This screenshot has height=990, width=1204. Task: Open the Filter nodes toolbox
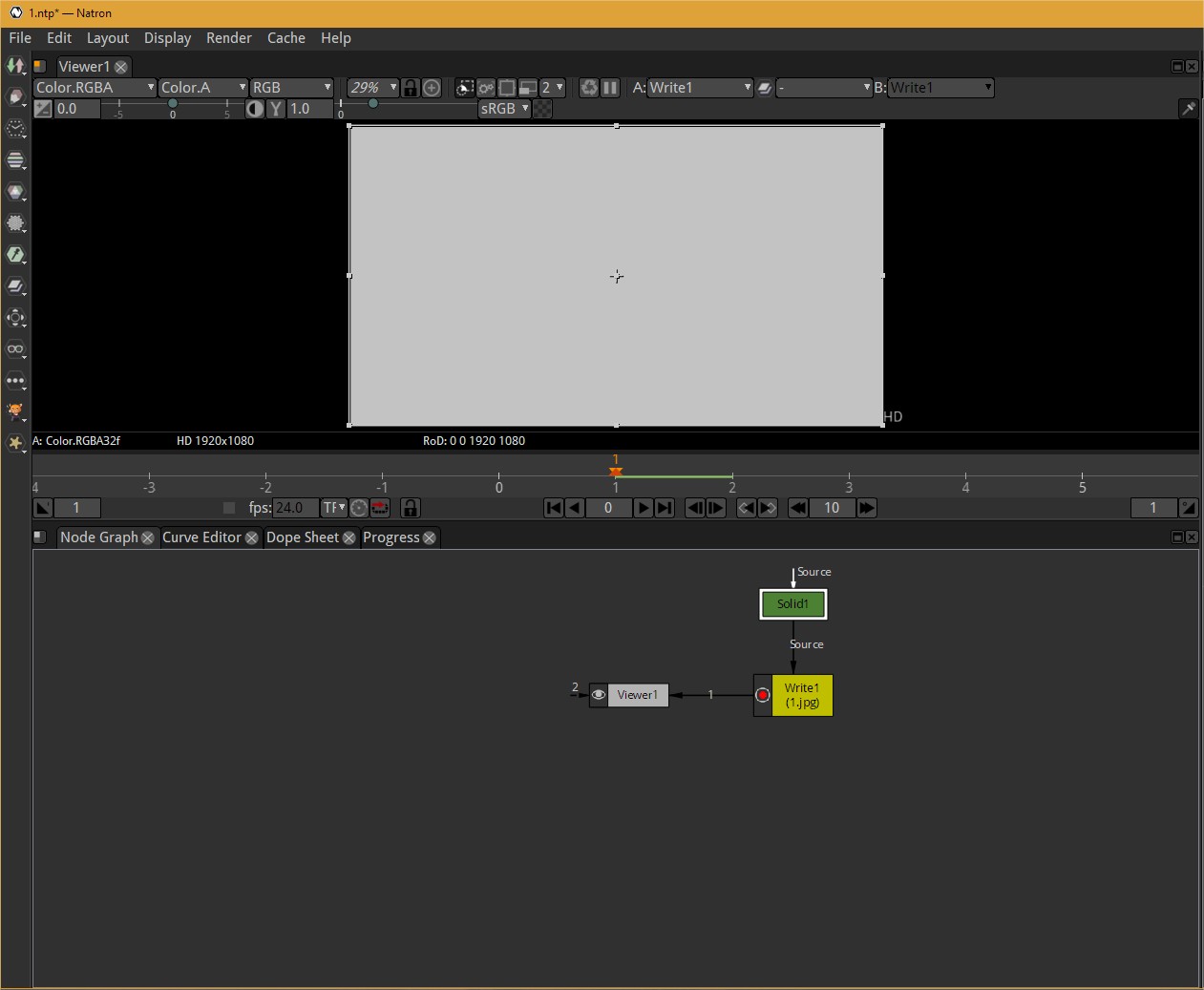[15, 223]
